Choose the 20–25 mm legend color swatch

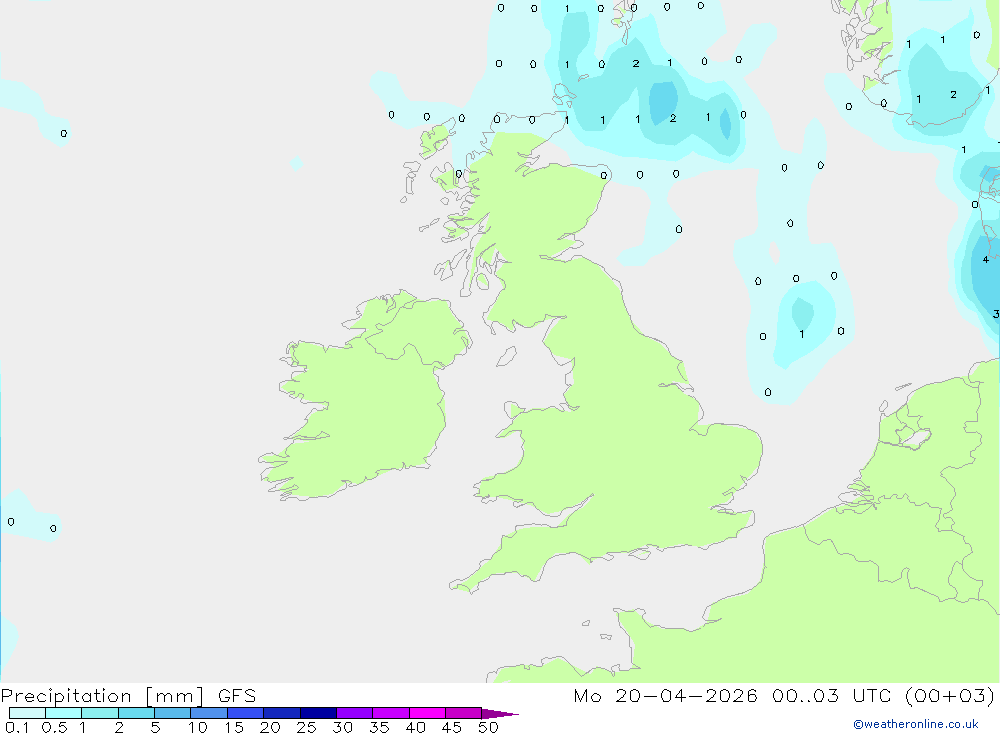point(282,713)
